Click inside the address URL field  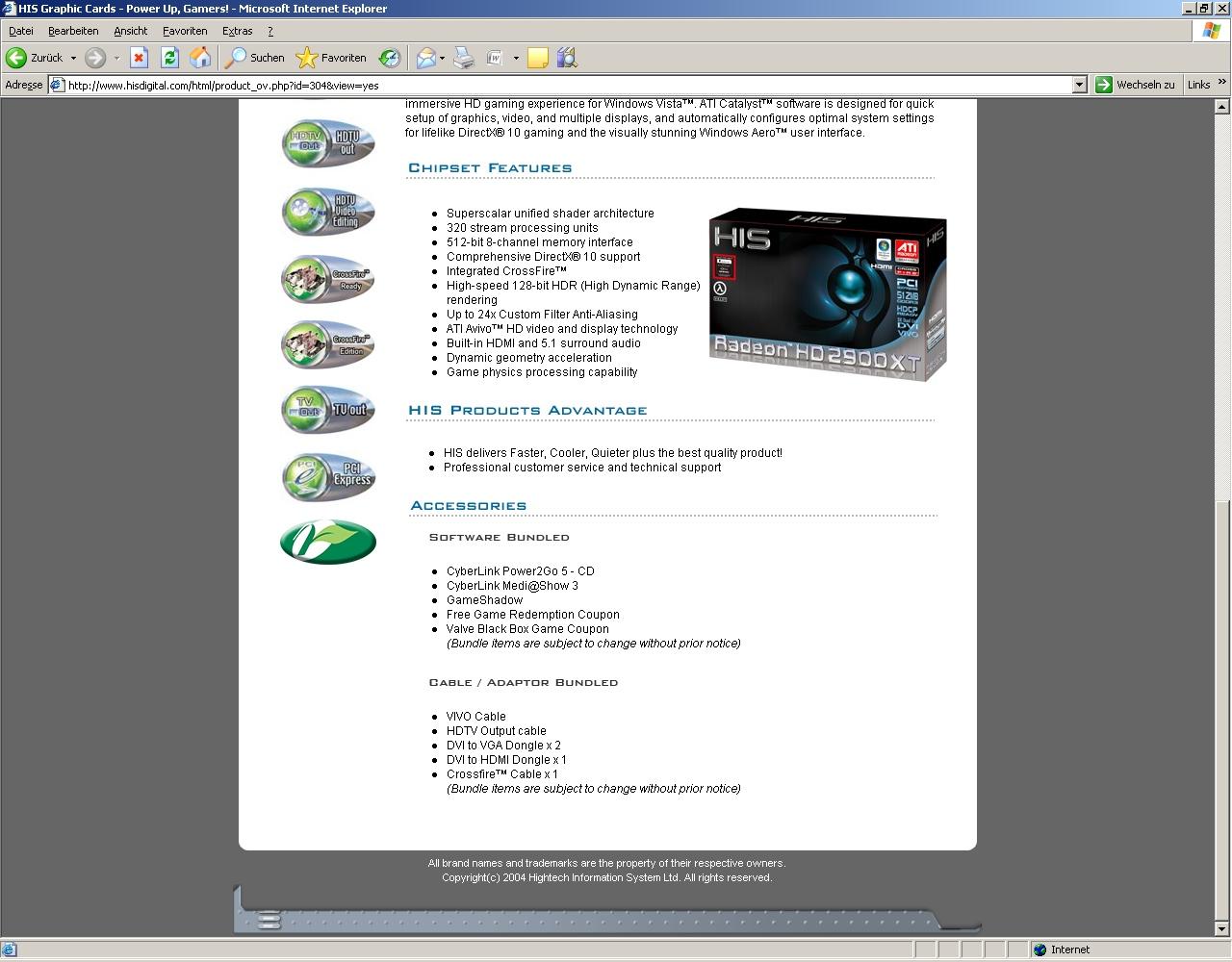point(568,85)
